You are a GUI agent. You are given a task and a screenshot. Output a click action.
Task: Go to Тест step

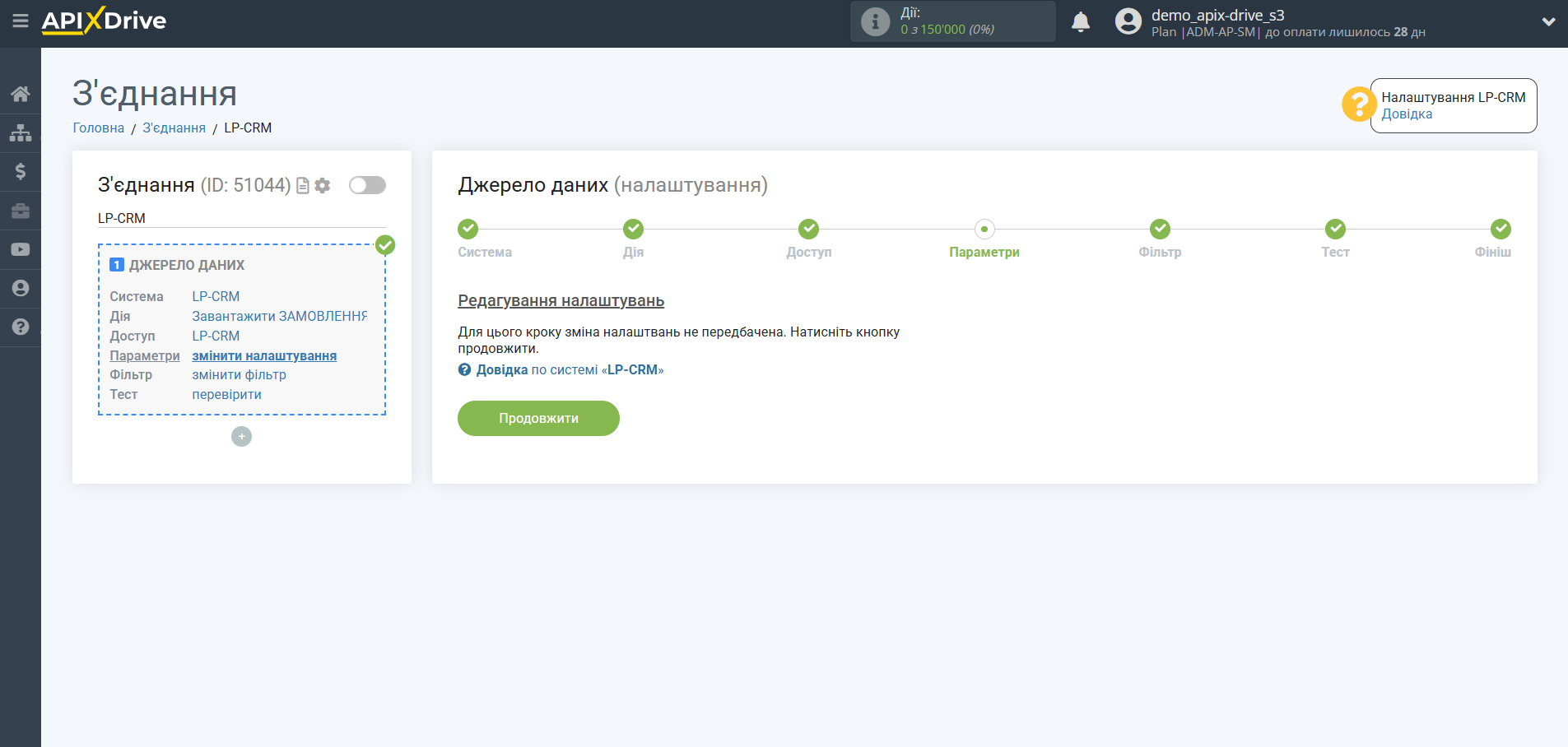coord(1335,229)
